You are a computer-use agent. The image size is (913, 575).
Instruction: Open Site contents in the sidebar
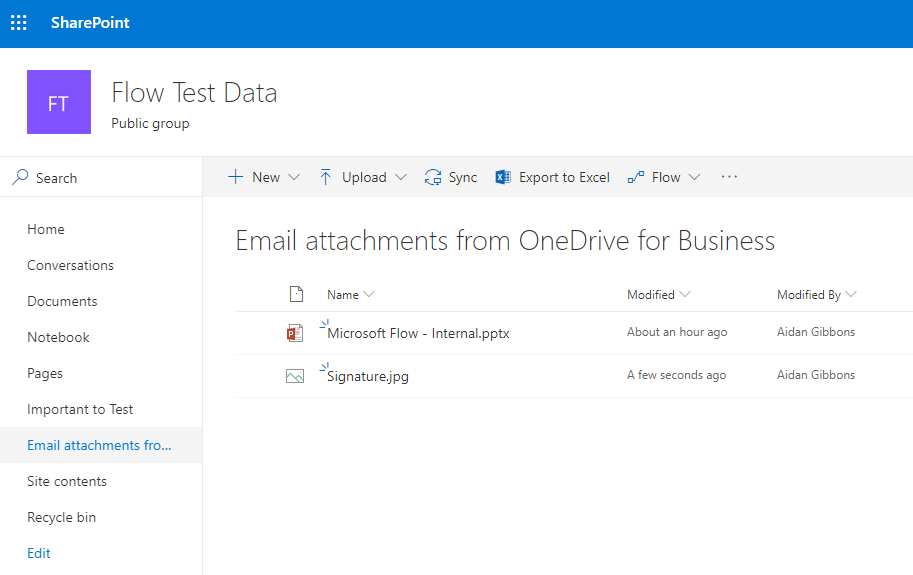(67, 481)
